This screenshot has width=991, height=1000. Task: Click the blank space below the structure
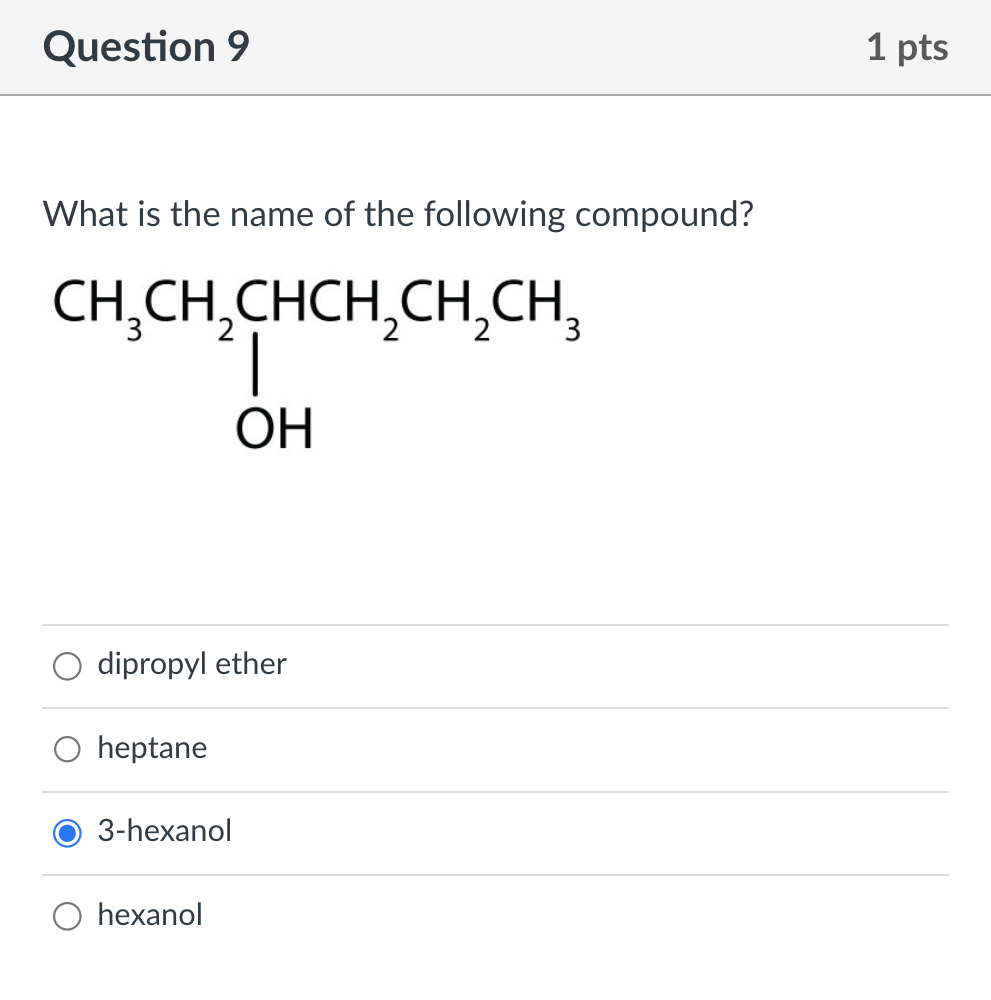click(x=495, y=540)
